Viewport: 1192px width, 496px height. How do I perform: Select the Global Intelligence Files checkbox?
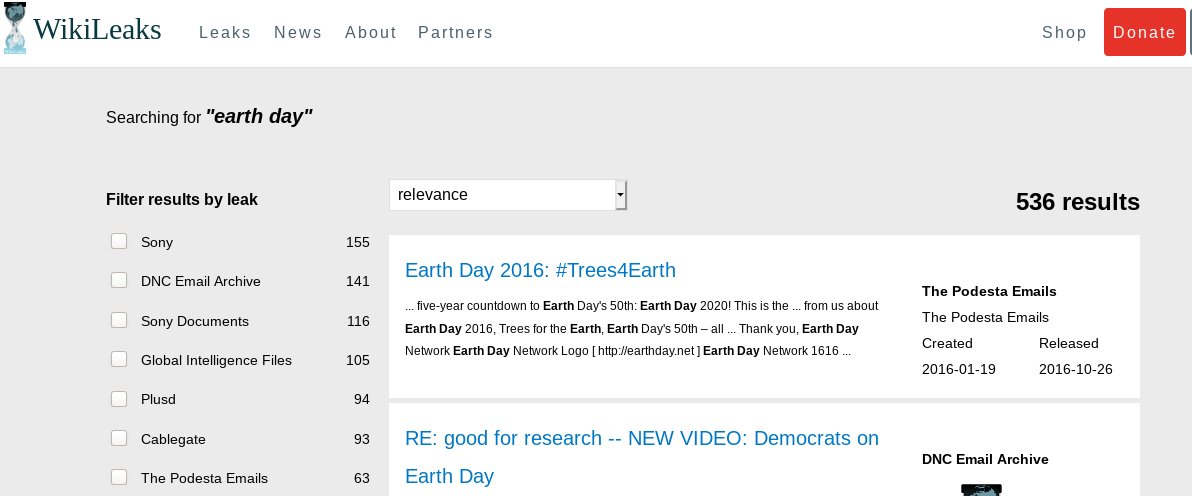point(119,358)
